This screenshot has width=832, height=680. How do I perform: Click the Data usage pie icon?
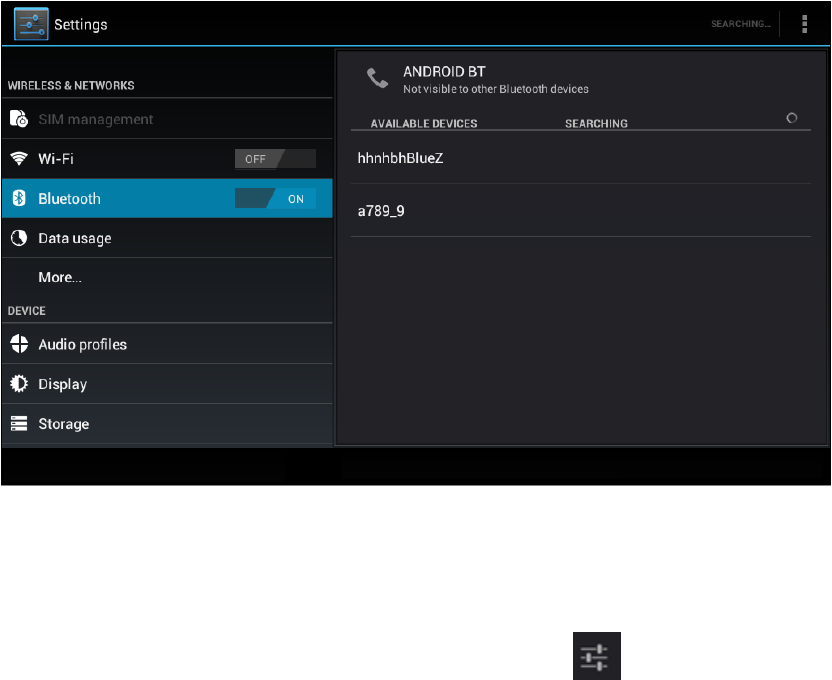coord(19,238)
